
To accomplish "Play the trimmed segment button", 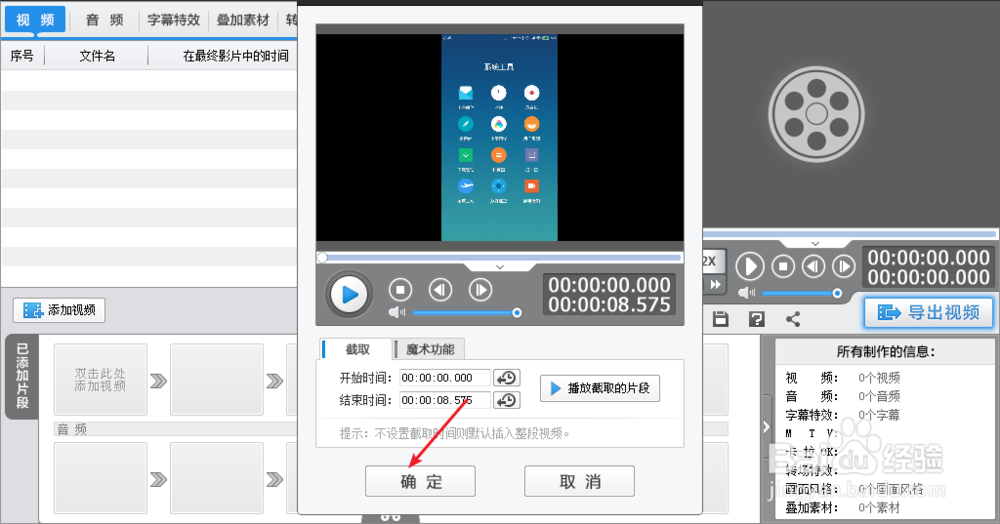I will tap(599, 388).
